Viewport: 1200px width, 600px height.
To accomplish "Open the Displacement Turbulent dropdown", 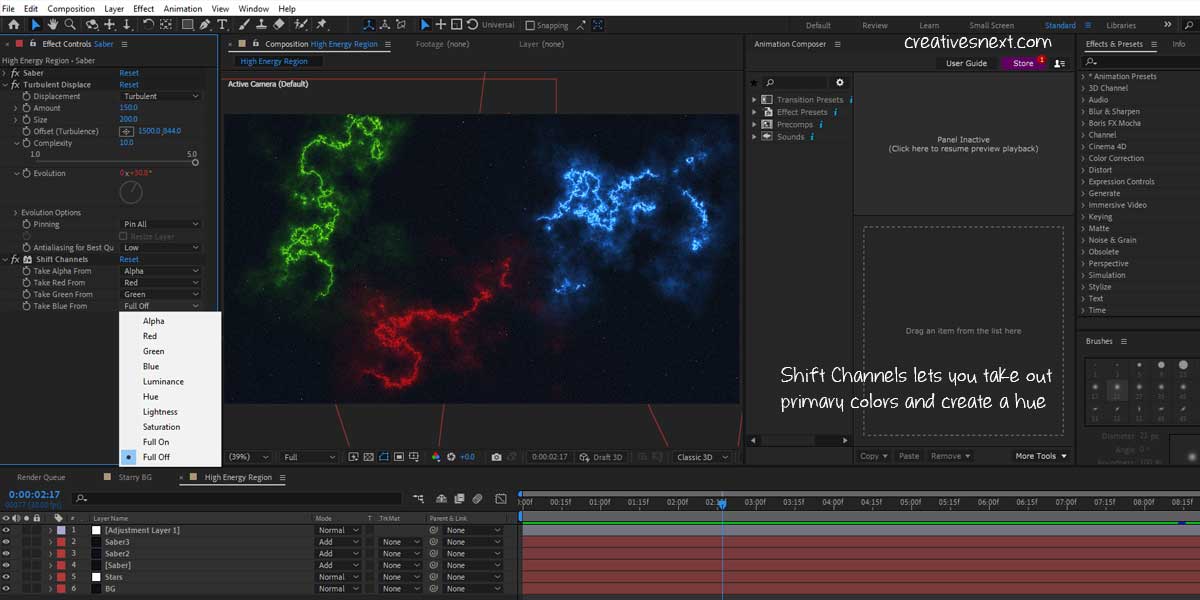I will coord(159,96).
